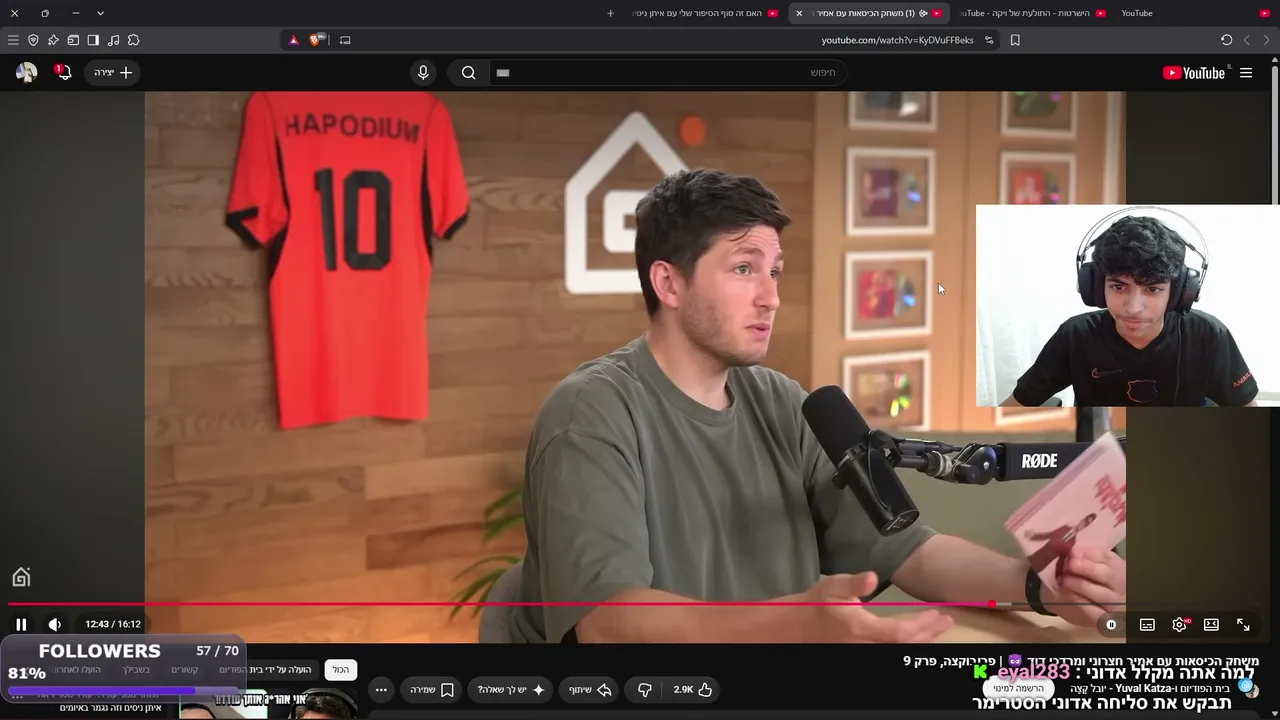Viewport: 1280px width, 720px height.
Task: Open the Brave Rewards triangle icon
Action: [x=293, y=40]
